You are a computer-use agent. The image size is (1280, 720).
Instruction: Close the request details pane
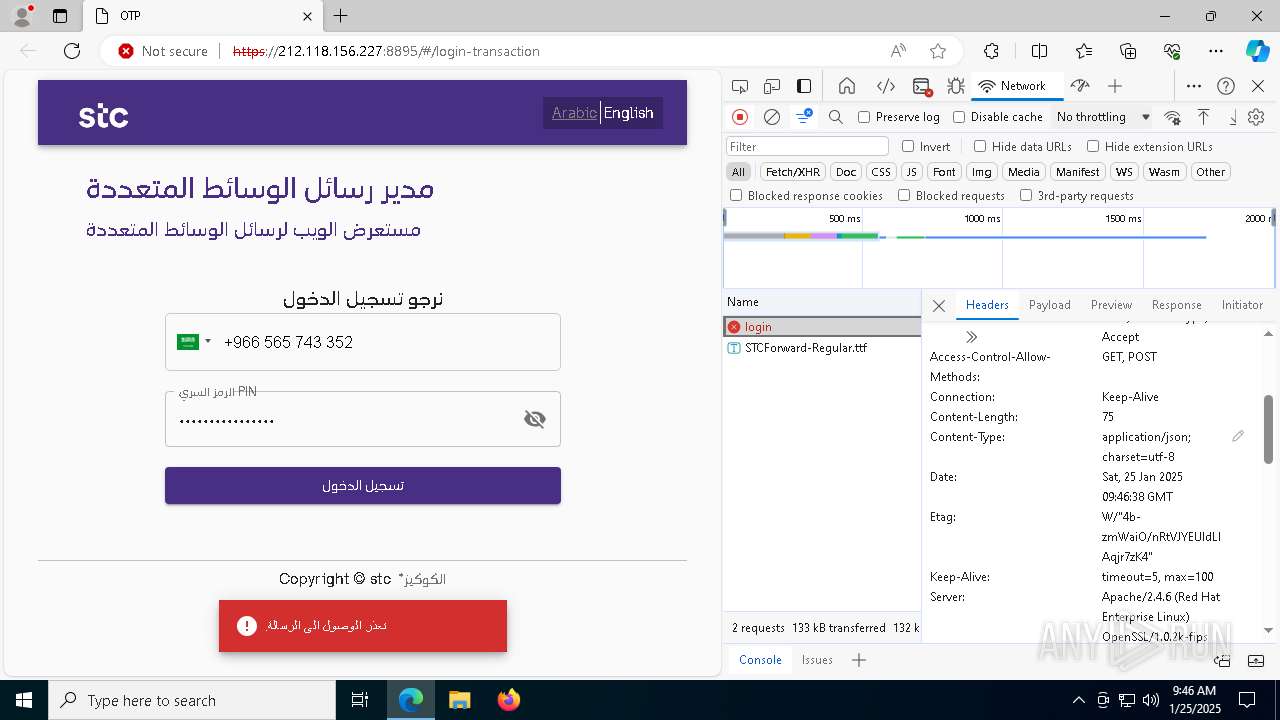(938, 306)
